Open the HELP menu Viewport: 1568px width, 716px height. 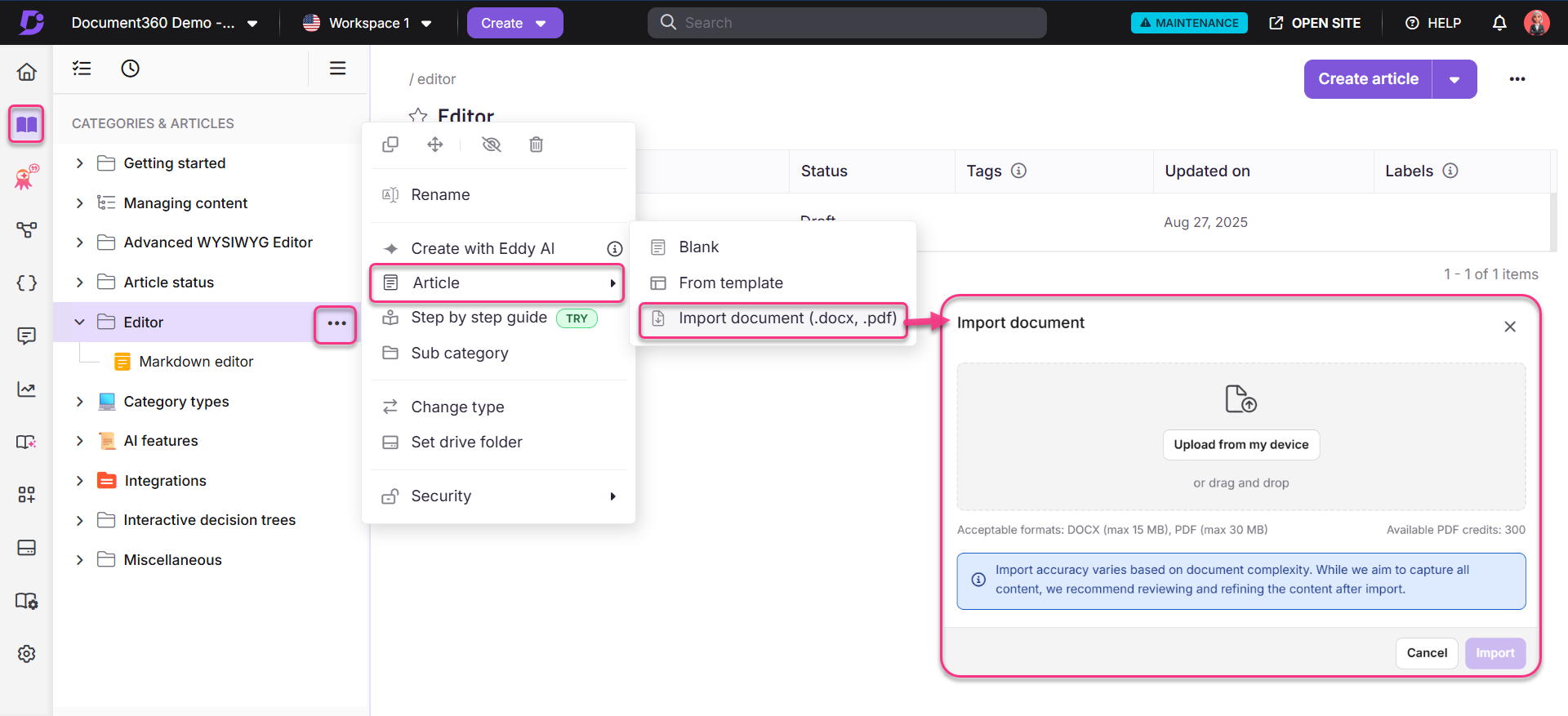[x=1433, y=23]
